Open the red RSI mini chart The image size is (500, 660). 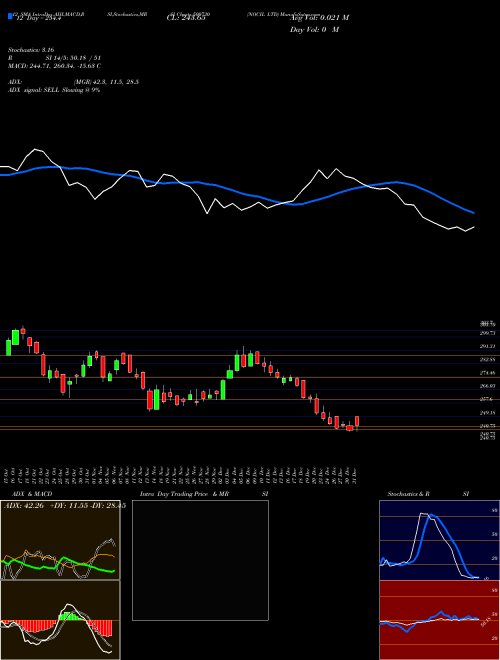click(x=439, y=620)
